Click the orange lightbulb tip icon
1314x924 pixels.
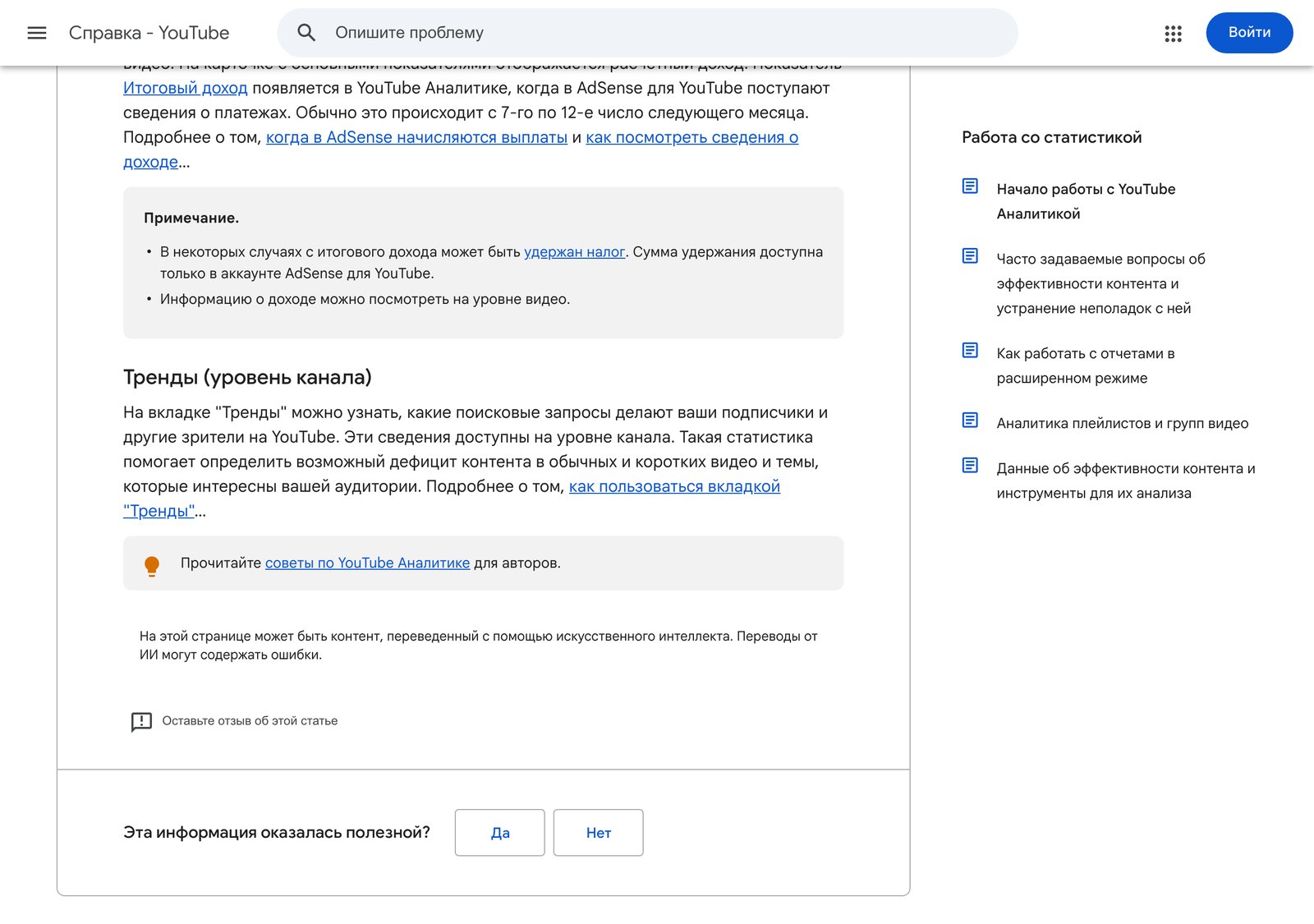tap(152, 566)
